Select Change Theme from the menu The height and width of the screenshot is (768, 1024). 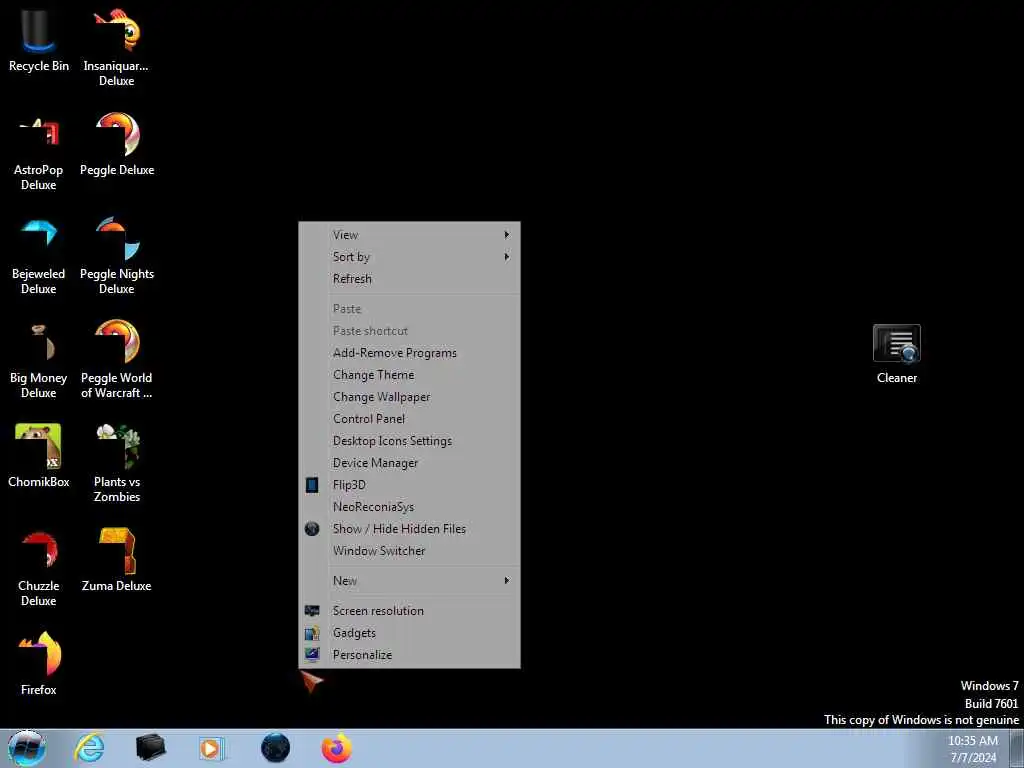click(x=409, y=375)
